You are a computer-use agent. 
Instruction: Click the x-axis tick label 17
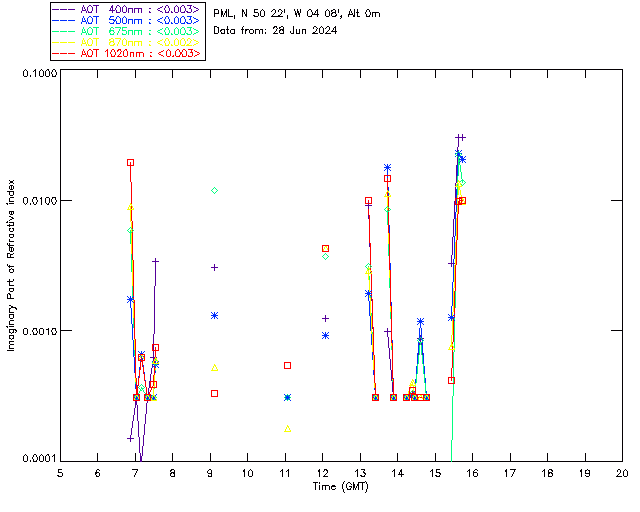coord(510,473)
